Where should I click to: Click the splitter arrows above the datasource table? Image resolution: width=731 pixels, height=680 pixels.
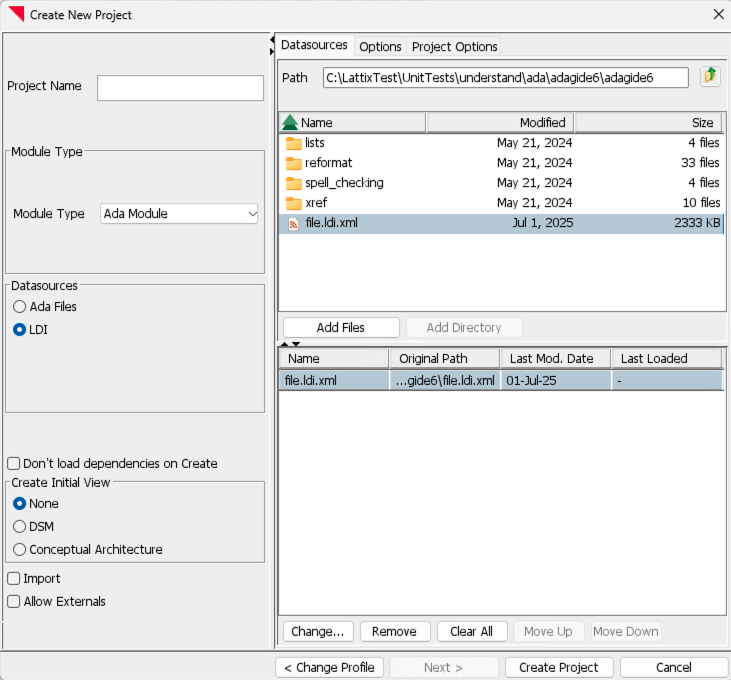290,344
